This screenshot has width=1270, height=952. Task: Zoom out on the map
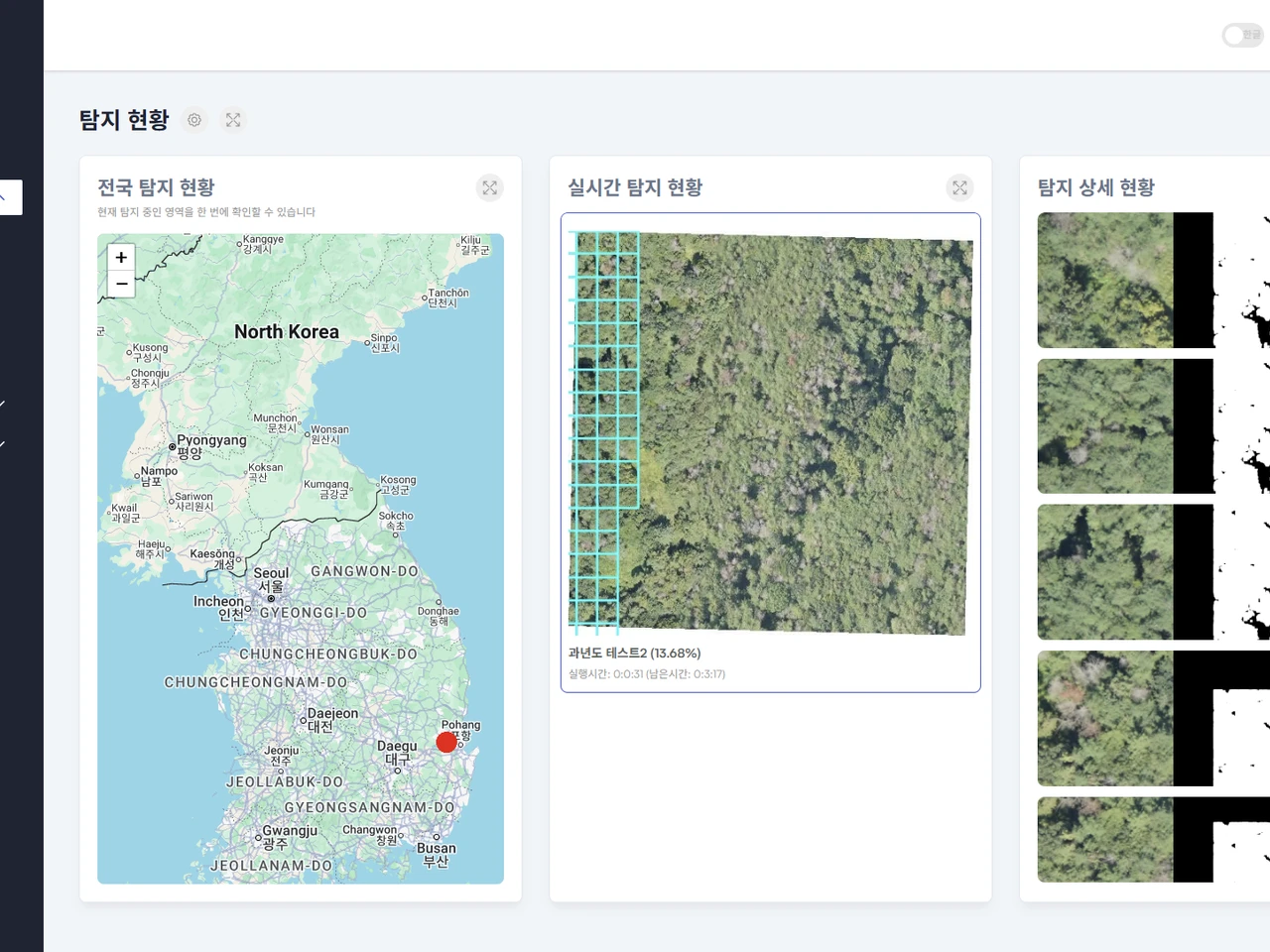click(121, 284)
